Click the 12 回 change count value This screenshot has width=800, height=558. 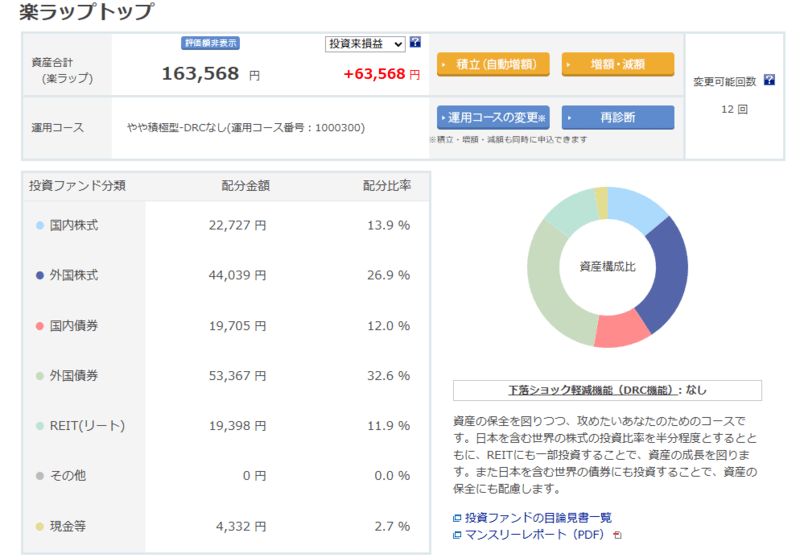(x=734, y=109)
